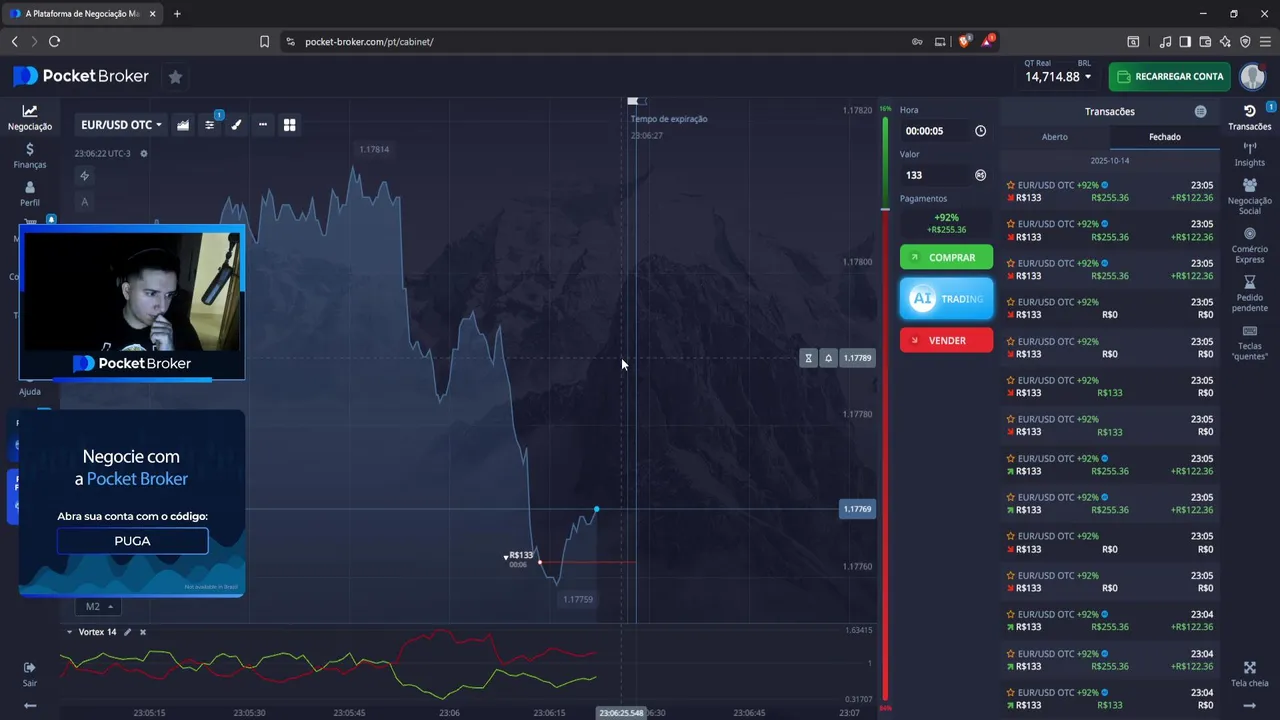Image resolution: width=1280 pixels, height=720 pixels.
Task: Click the VENDER sell button
Action: 946,340
